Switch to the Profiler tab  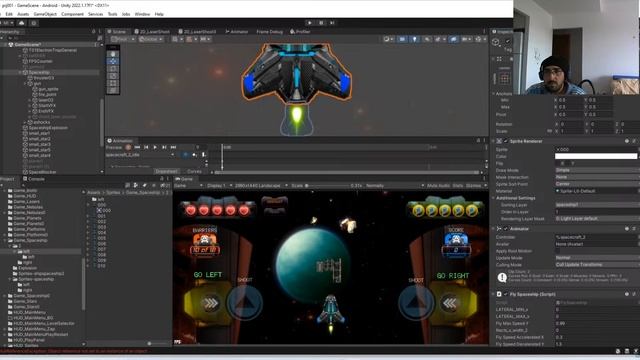click(x=300, y=31)
